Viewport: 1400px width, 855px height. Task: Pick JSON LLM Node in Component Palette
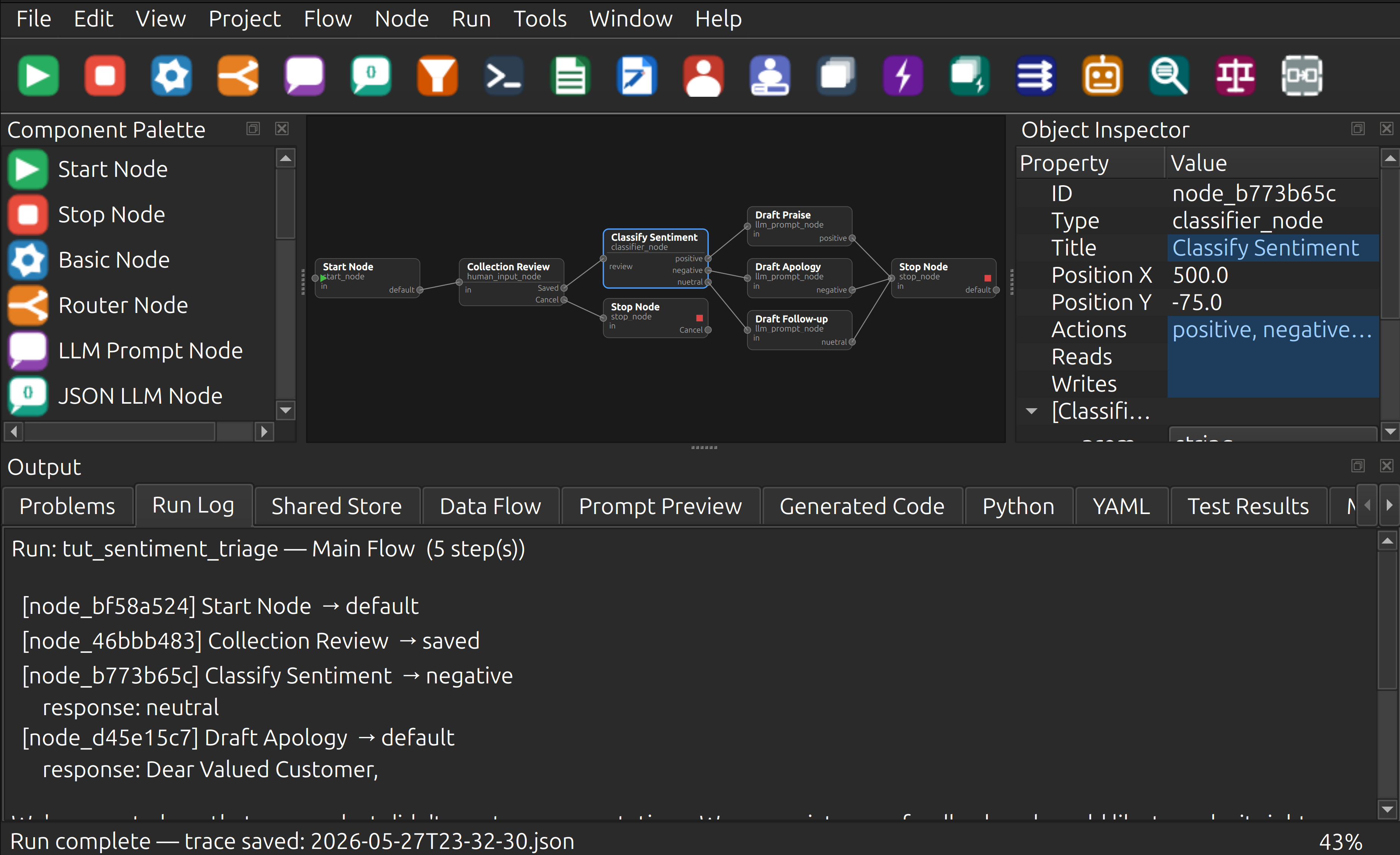tap(139, 396)
